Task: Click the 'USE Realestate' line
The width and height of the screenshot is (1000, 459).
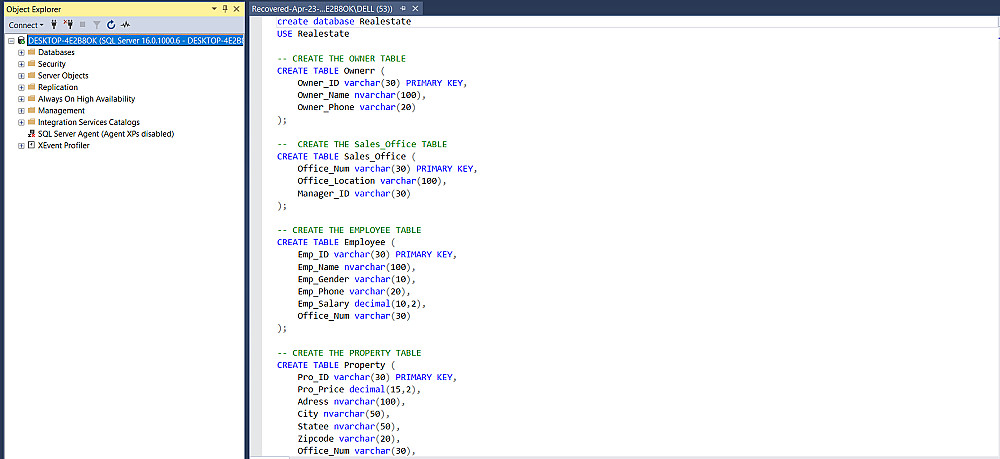Action: (312, 33)
